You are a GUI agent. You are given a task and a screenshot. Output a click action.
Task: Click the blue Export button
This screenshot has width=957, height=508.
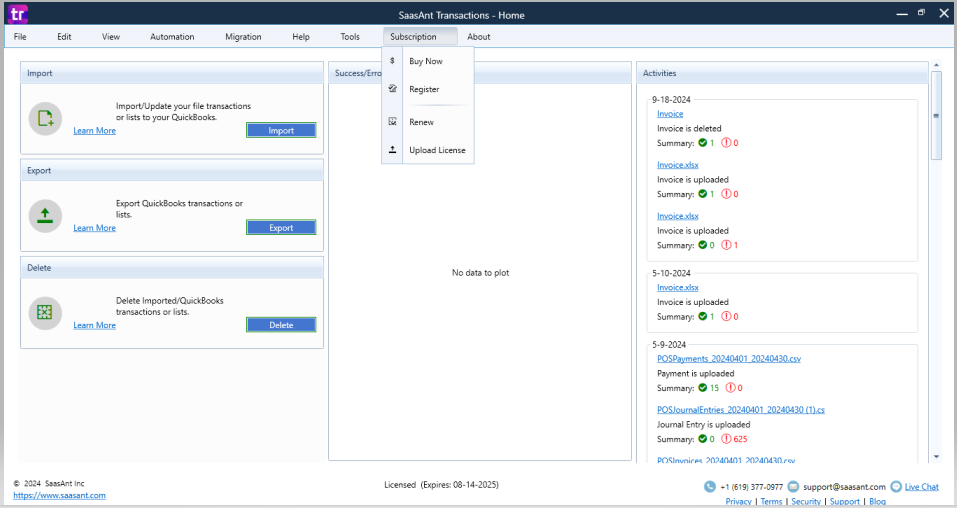[x=281, y=227]
